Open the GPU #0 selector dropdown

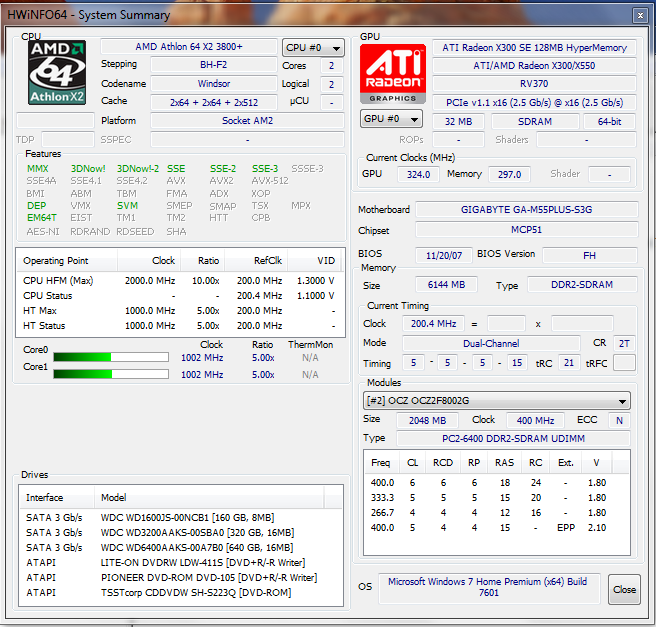pos(391,119)
